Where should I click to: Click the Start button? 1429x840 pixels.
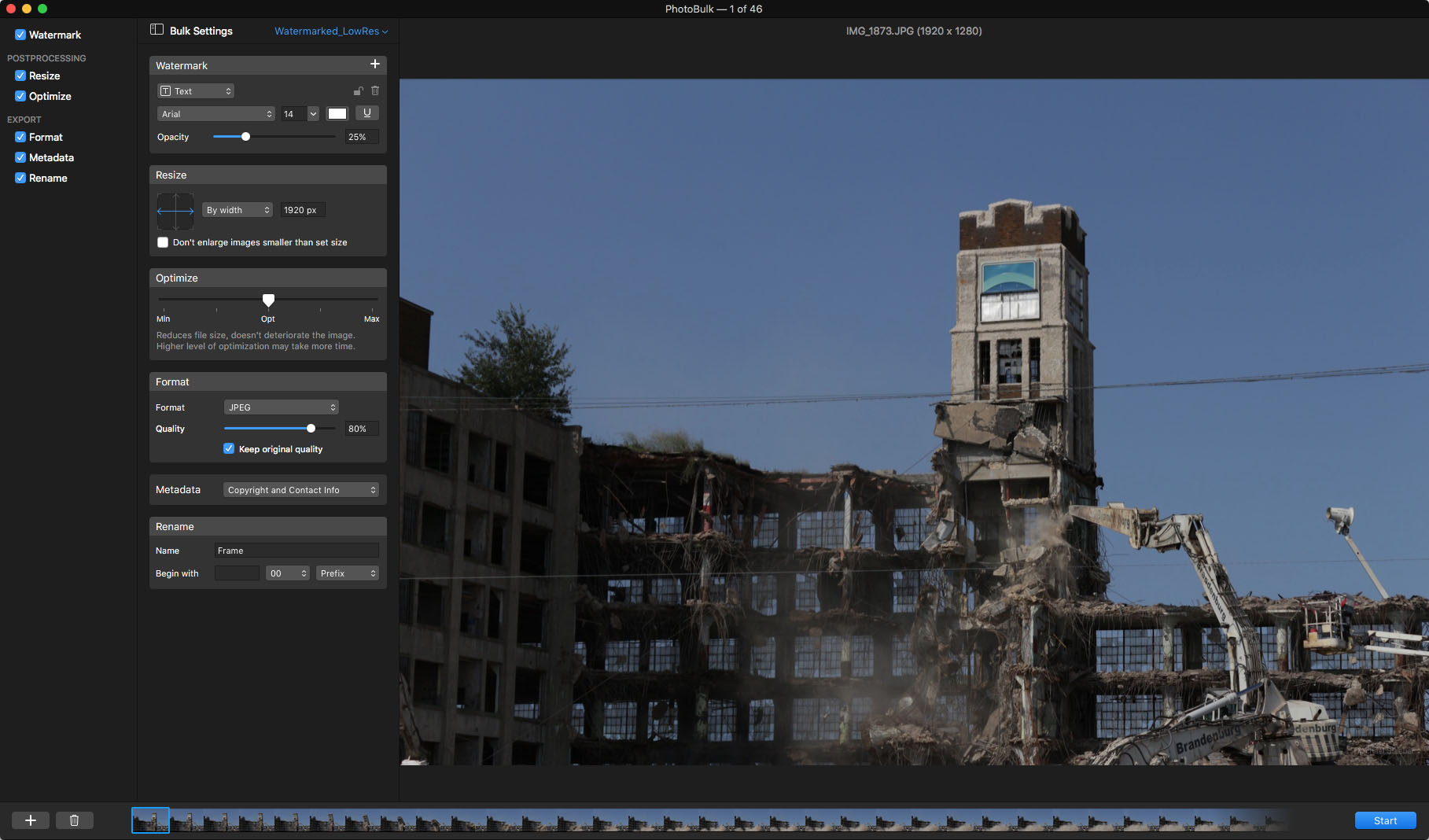coord(1385,820)
